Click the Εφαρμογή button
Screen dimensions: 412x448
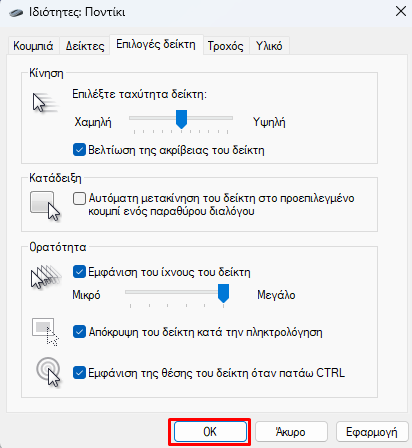(372, 432)
